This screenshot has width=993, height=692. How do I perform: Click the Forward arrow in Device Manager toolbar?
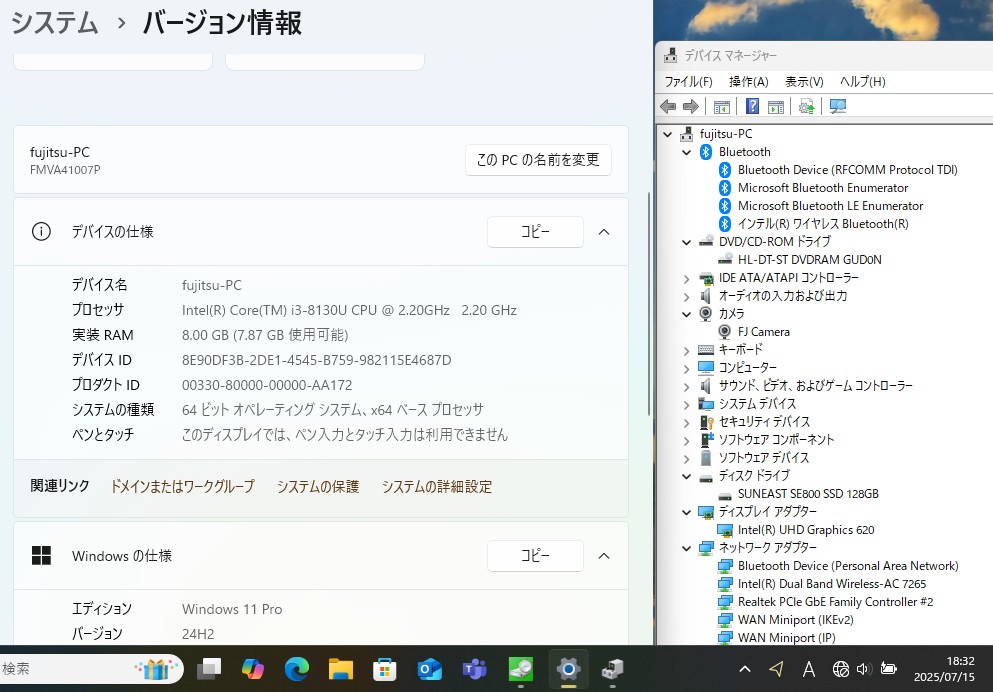click(691, 106)
